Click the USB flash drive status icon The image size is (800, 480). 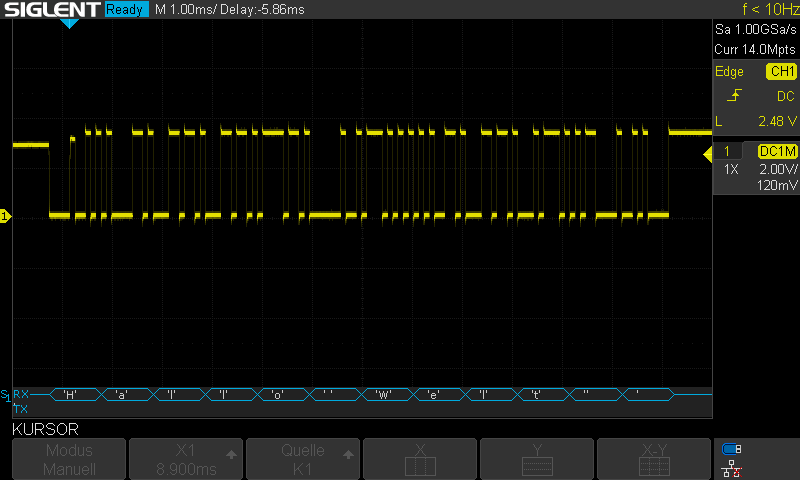coord(732,449)
